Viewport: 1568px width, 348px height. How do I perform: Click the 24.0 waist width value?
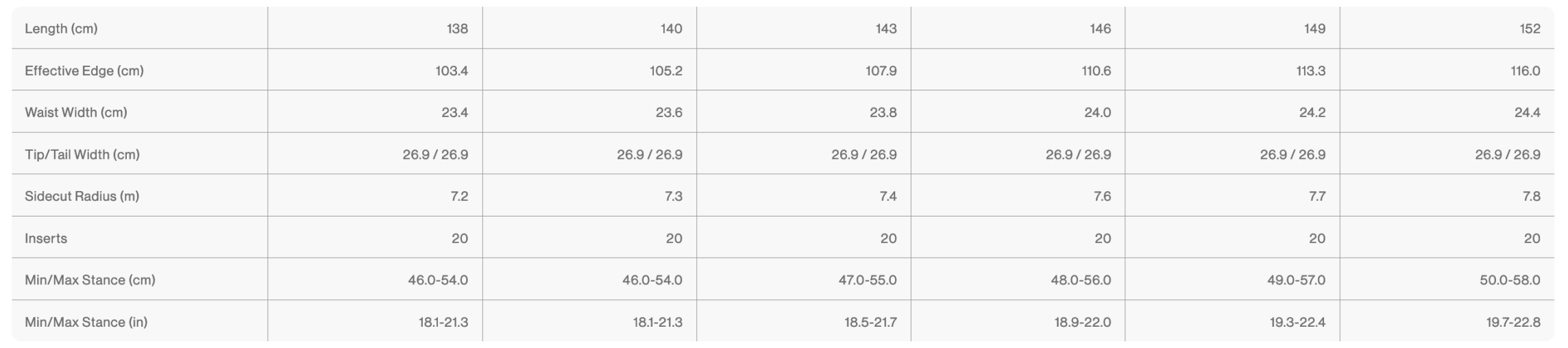click(x=1097, y=112)
